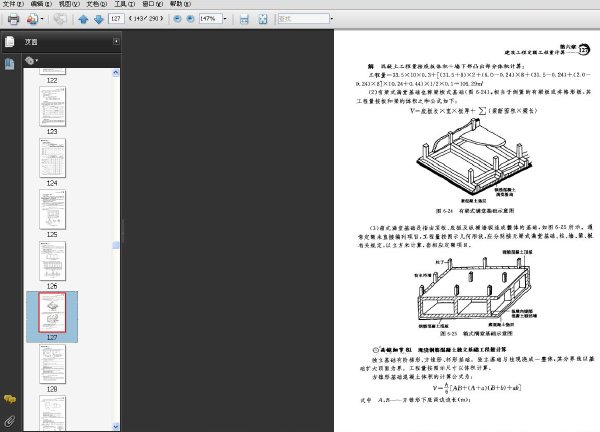Click the Attachments paperclip icon
The width and height of the screenshot is (600, 432).
pos(10,421)
